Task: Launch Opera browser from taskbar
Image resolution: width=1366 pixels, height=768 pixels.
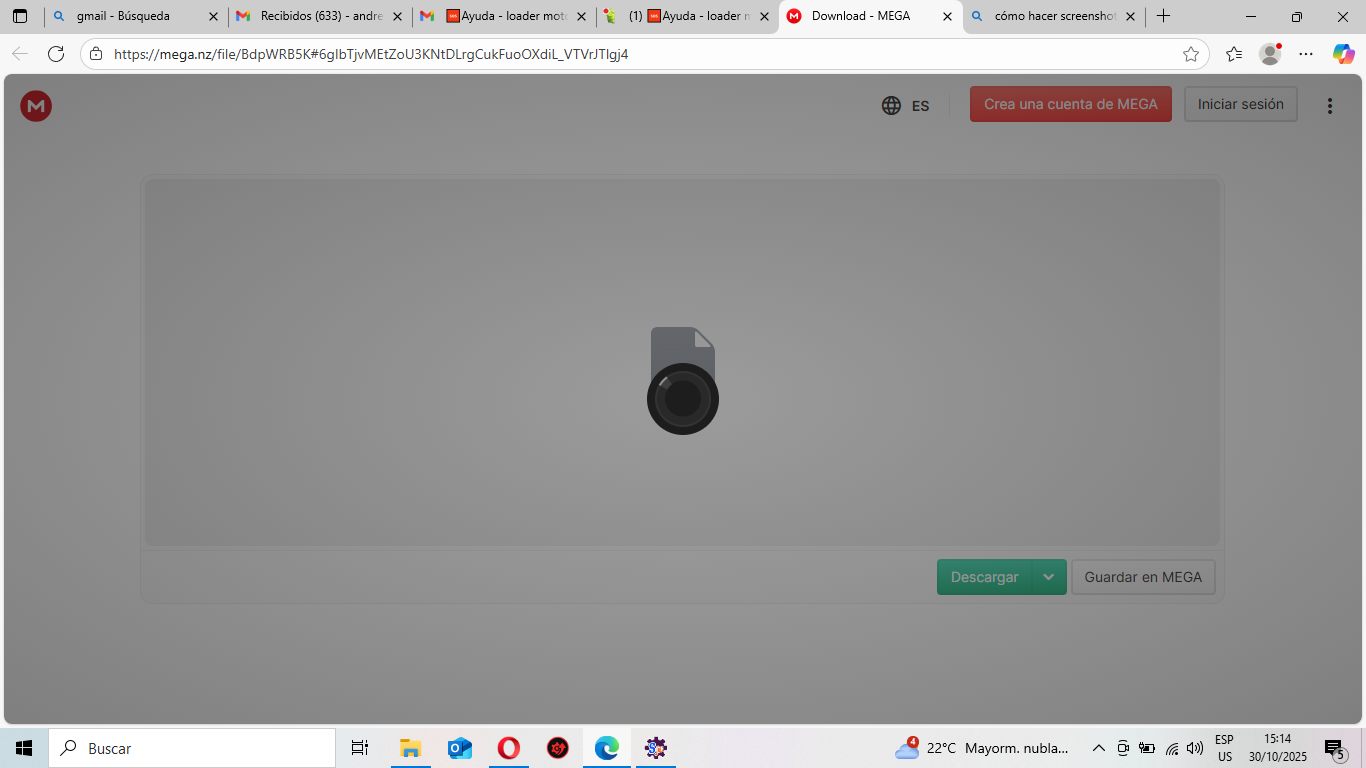Action: coord(508,748)
